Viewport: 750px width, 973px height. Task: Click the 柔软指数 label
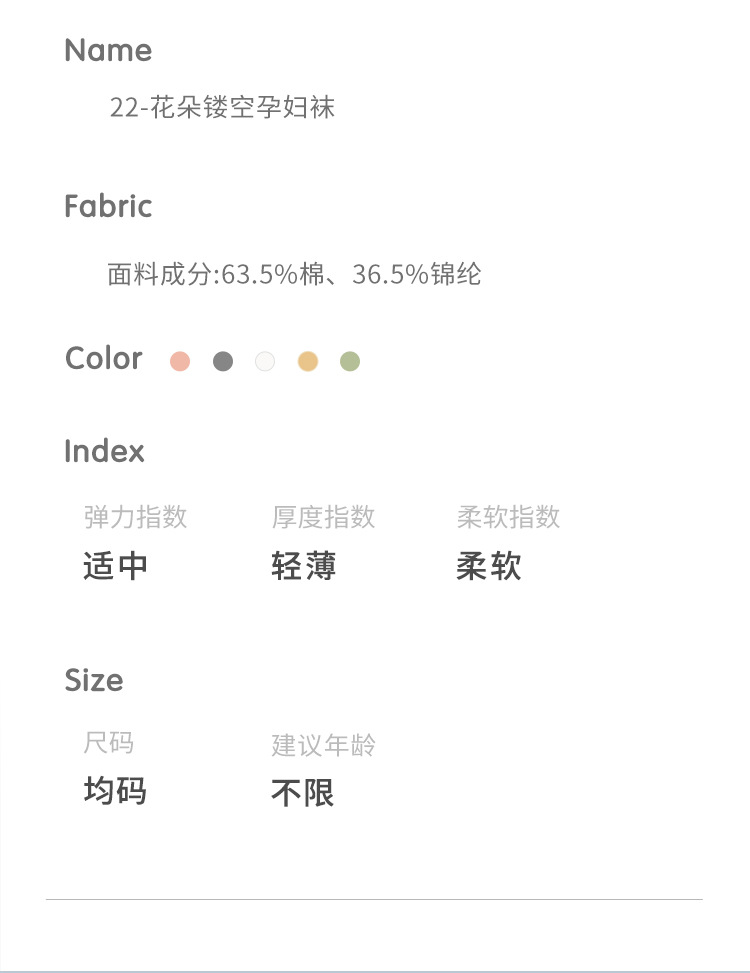coord(508,517)
